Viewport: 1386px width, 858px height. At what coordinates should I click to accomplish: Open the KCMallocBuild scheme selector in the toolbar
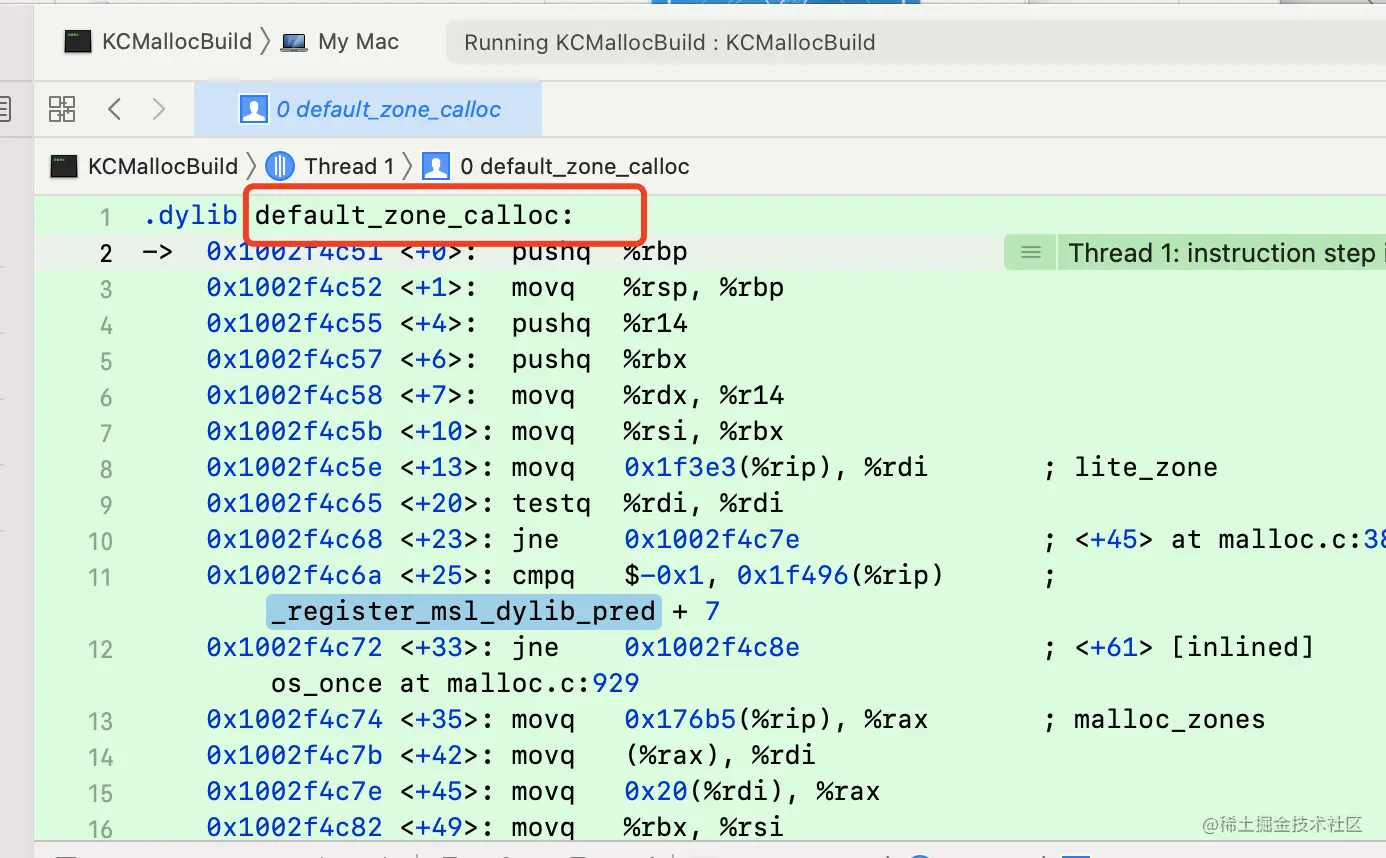pos(158,42)
